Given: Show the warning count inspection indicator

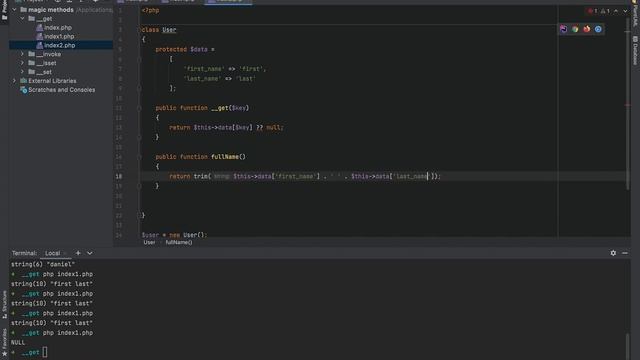Looking at the screenshot, I should 605,11.
